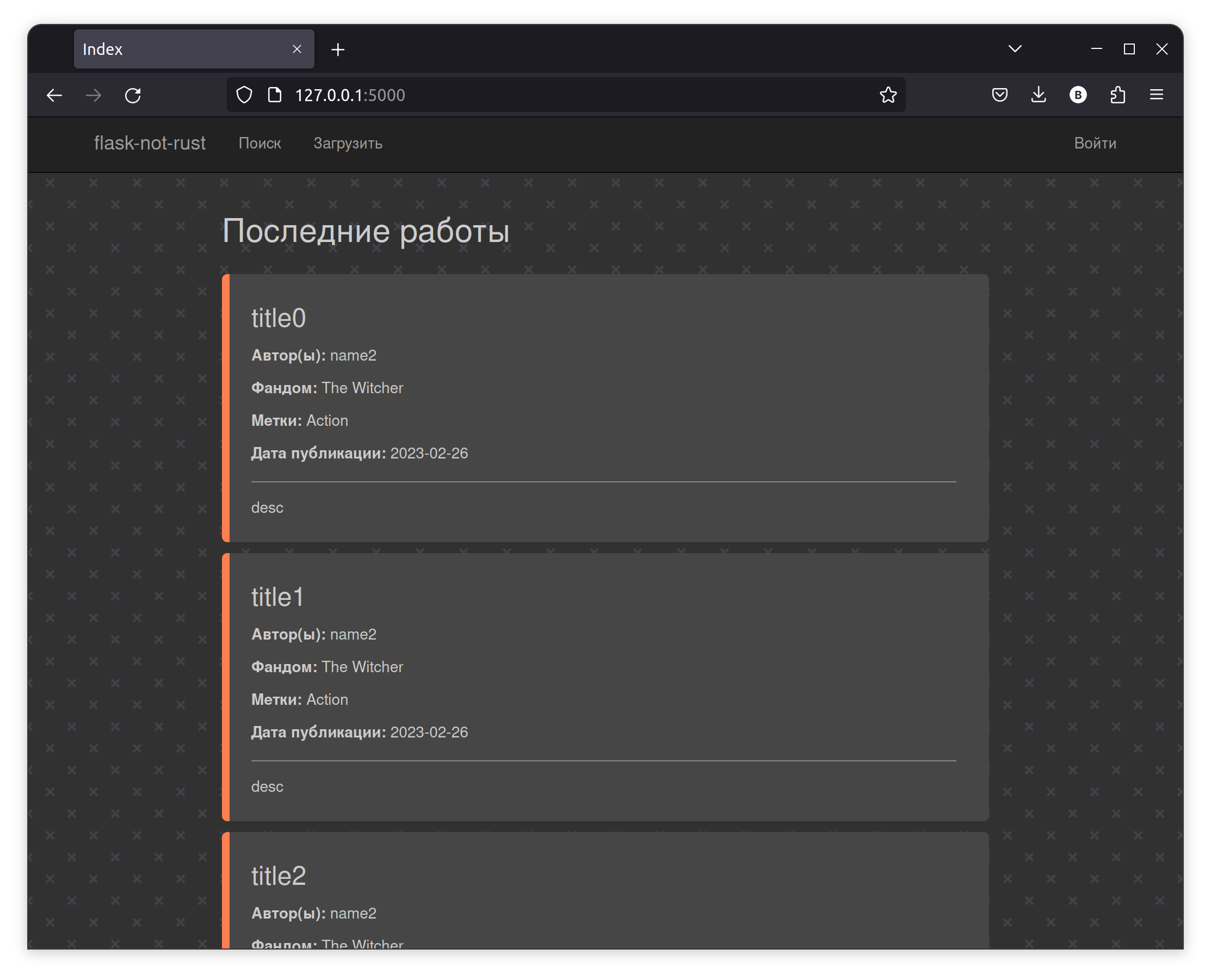Click the browser back arrow
Screen dimensions: 1211x980
coord(54,95)
